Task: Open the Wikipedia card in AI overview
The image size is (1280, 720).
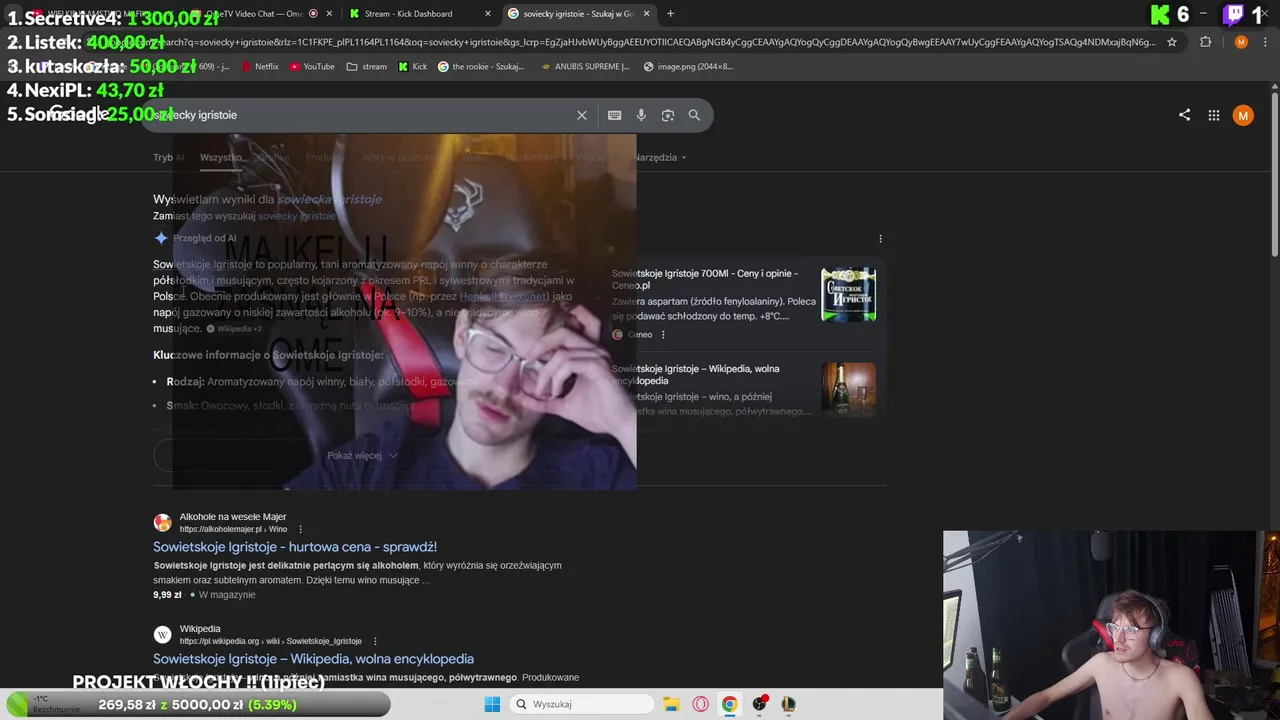Action: click(696, 375)
